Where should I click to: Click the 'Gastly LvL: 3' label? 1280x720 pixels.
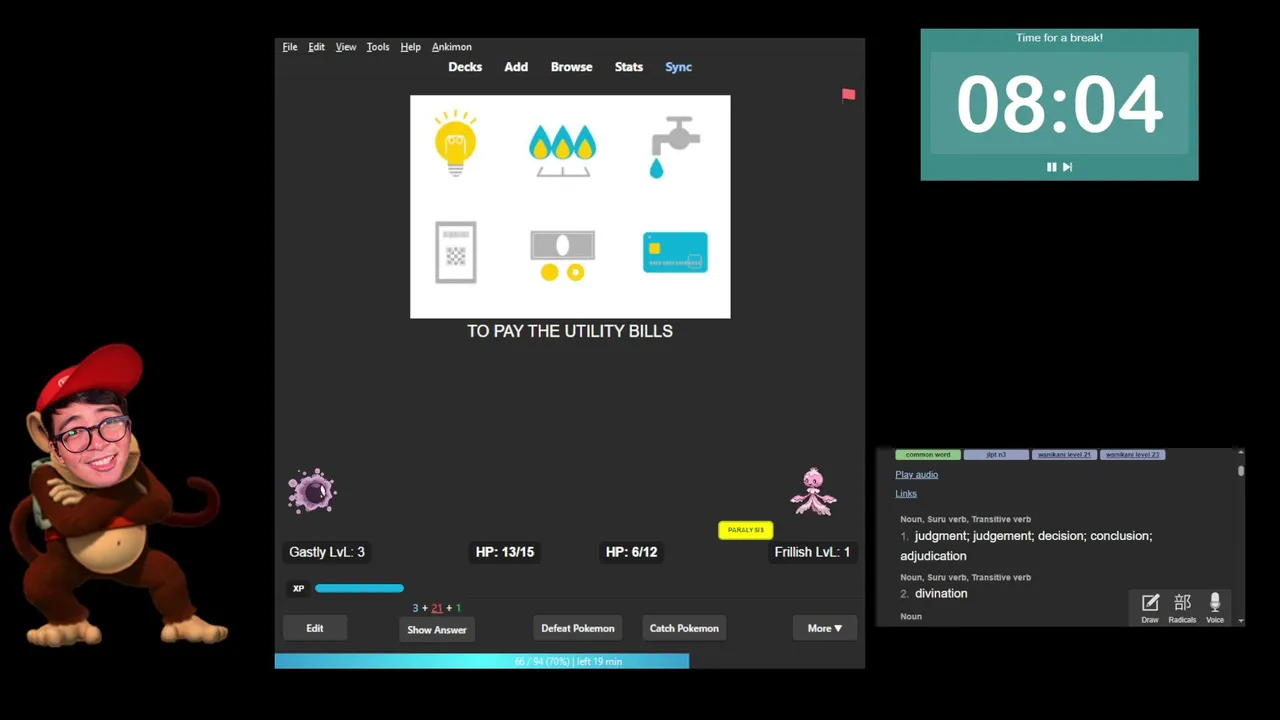pyautogui.click(x=327, y=552)
